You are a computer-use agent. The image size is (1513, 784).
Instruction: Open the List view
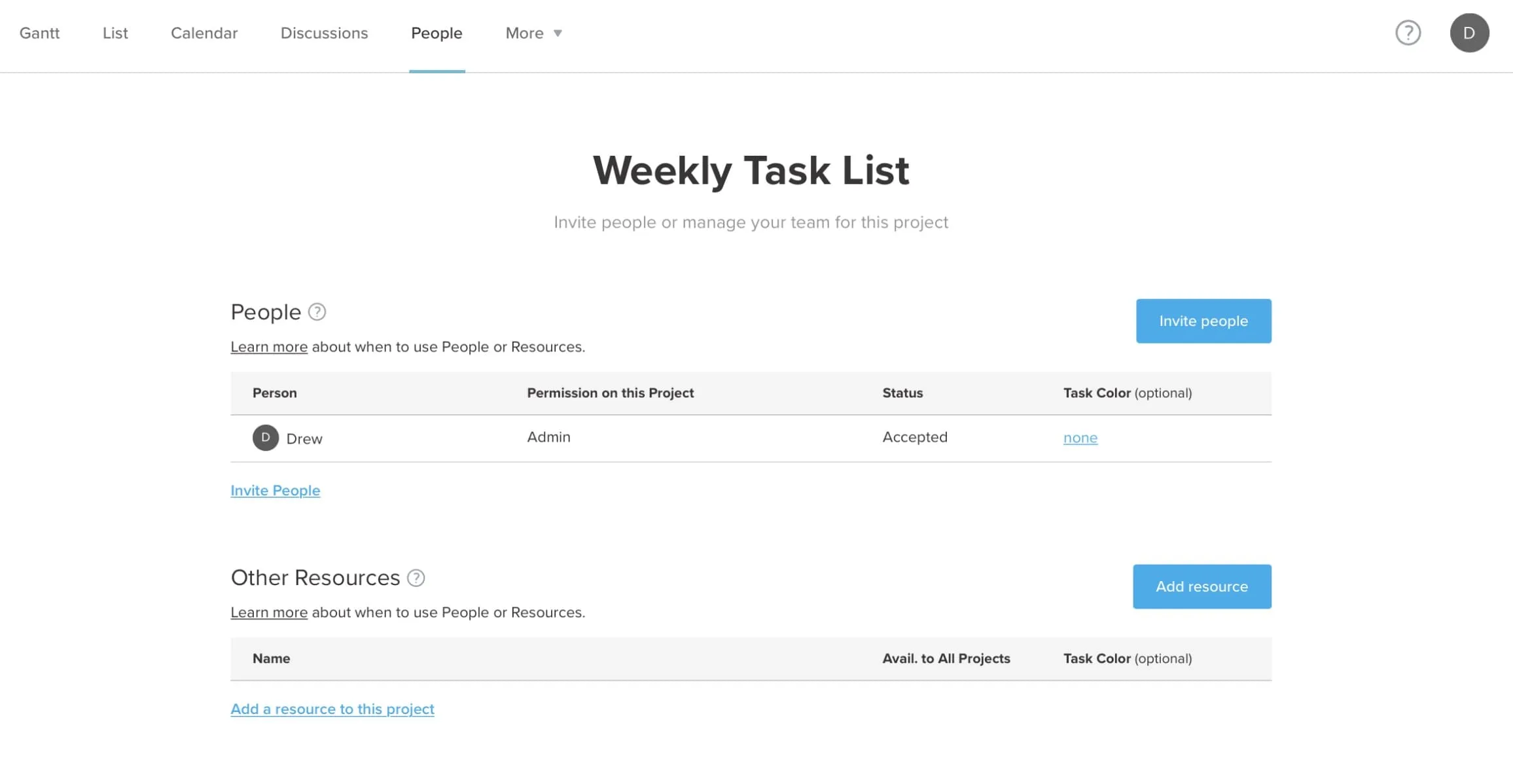tap(115, 33)
